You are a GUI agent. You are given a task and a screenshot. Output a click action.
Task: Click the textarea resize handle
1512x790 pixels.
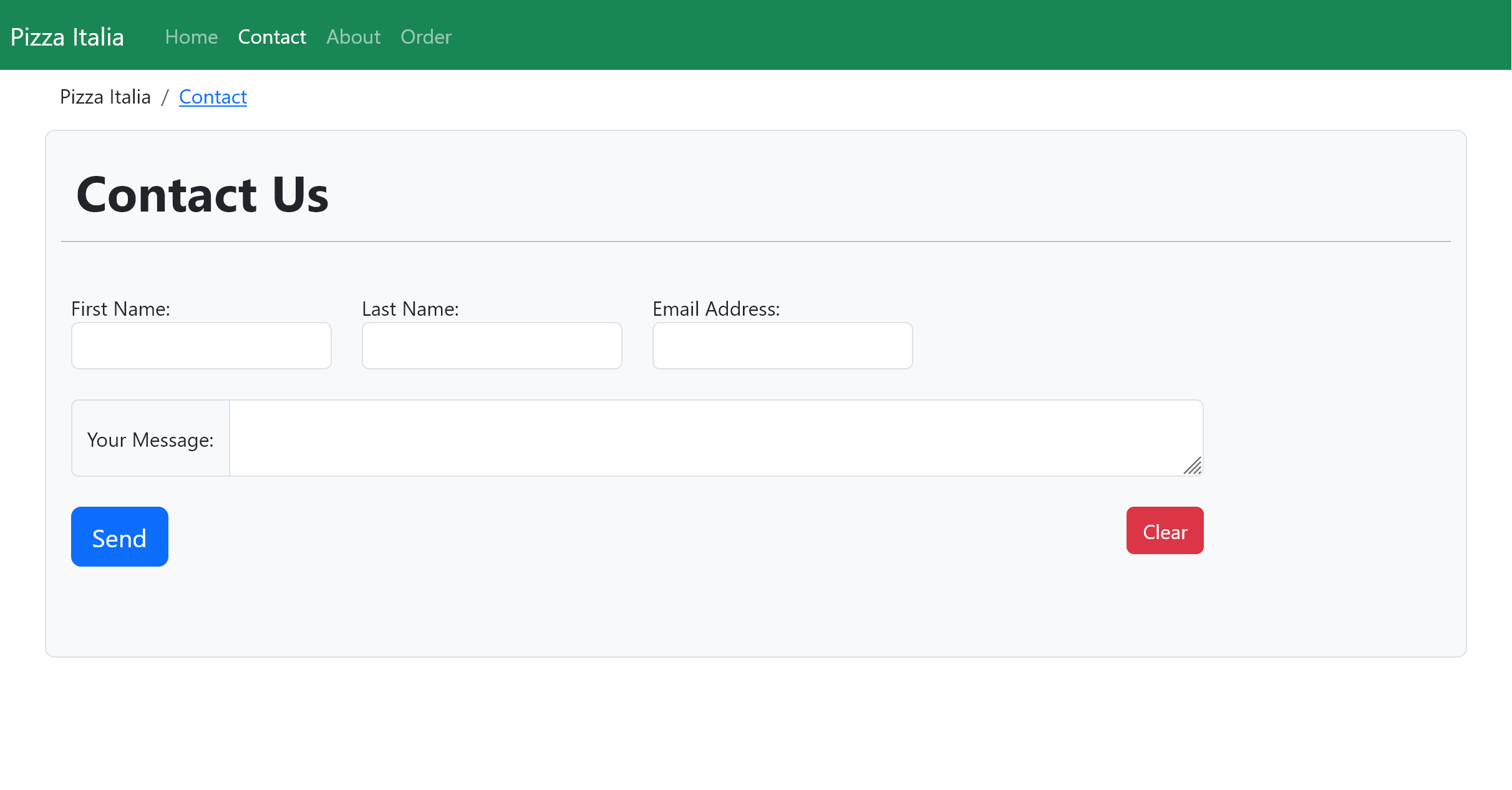[x=1193, y=466]
